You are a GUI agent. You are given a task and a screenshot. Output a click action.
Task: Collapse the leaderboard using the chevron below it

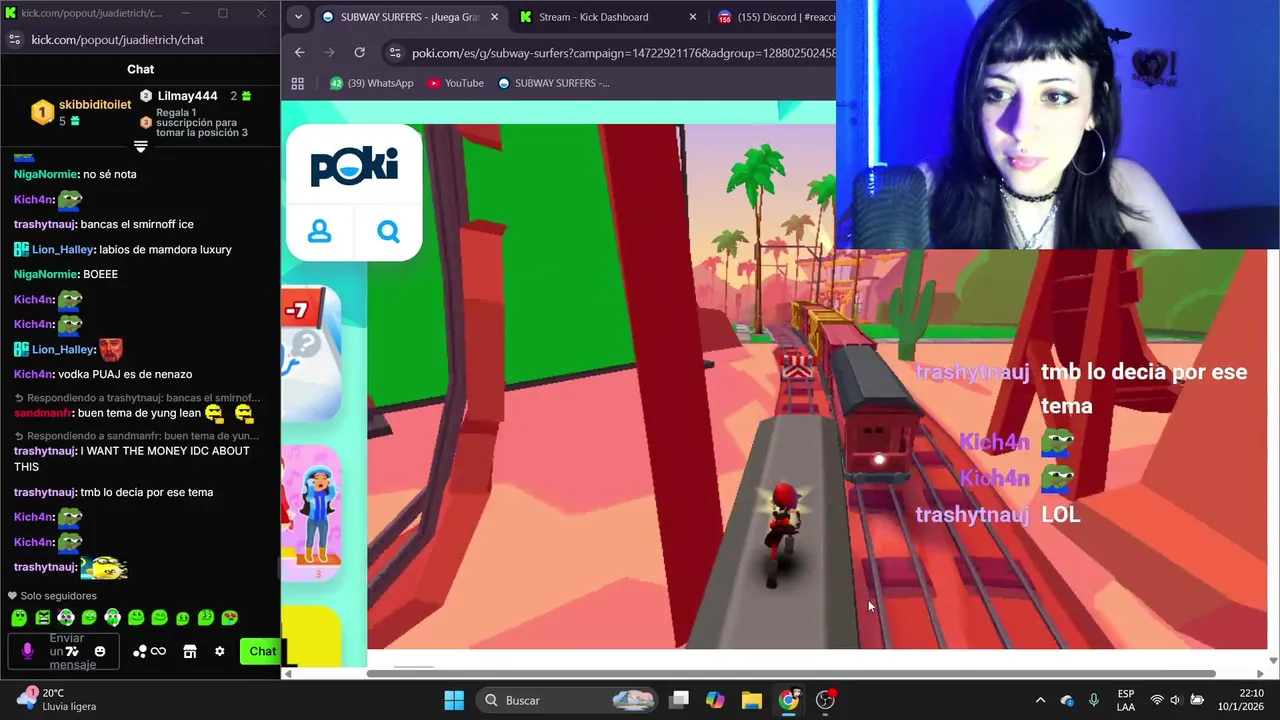[x=141, y=146]
